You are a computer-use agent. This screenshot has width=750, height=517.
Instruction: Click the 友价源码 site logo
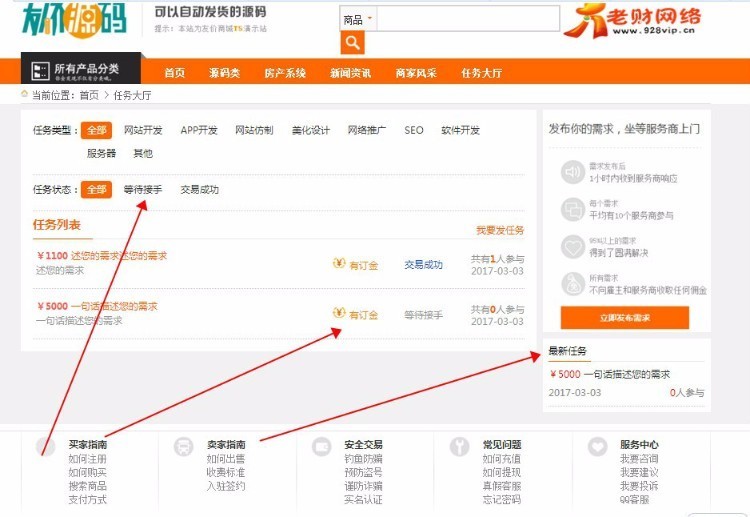(74, 20)
